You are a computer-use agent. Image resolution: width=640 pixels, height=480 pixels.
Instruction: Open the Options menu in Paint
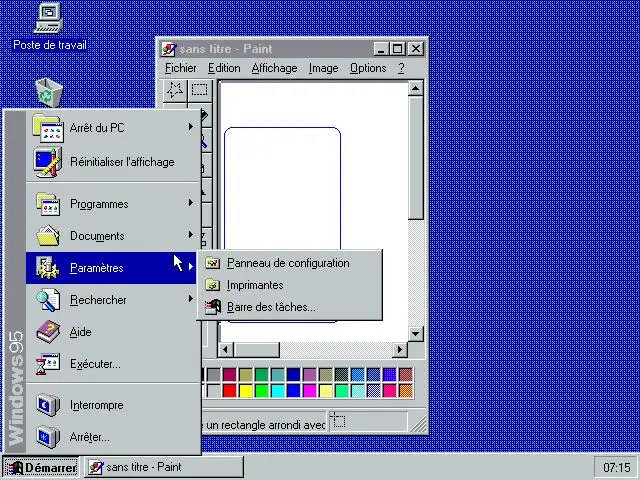(368, 68)
